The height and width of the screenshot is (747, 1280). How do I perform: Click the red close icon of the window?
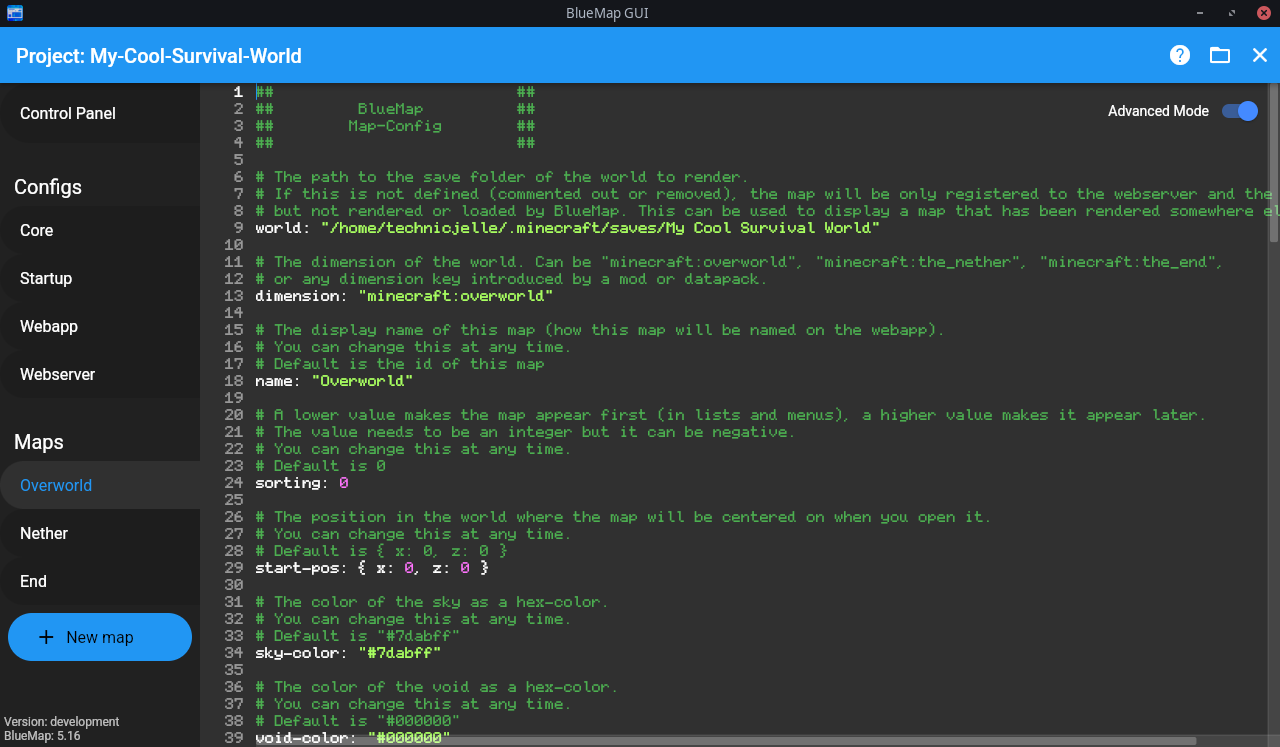coord(1263,13)
